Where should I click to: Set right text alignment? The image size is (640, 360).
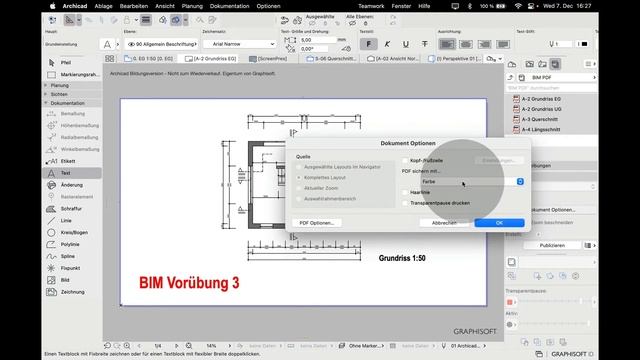[x=484, y=44]
